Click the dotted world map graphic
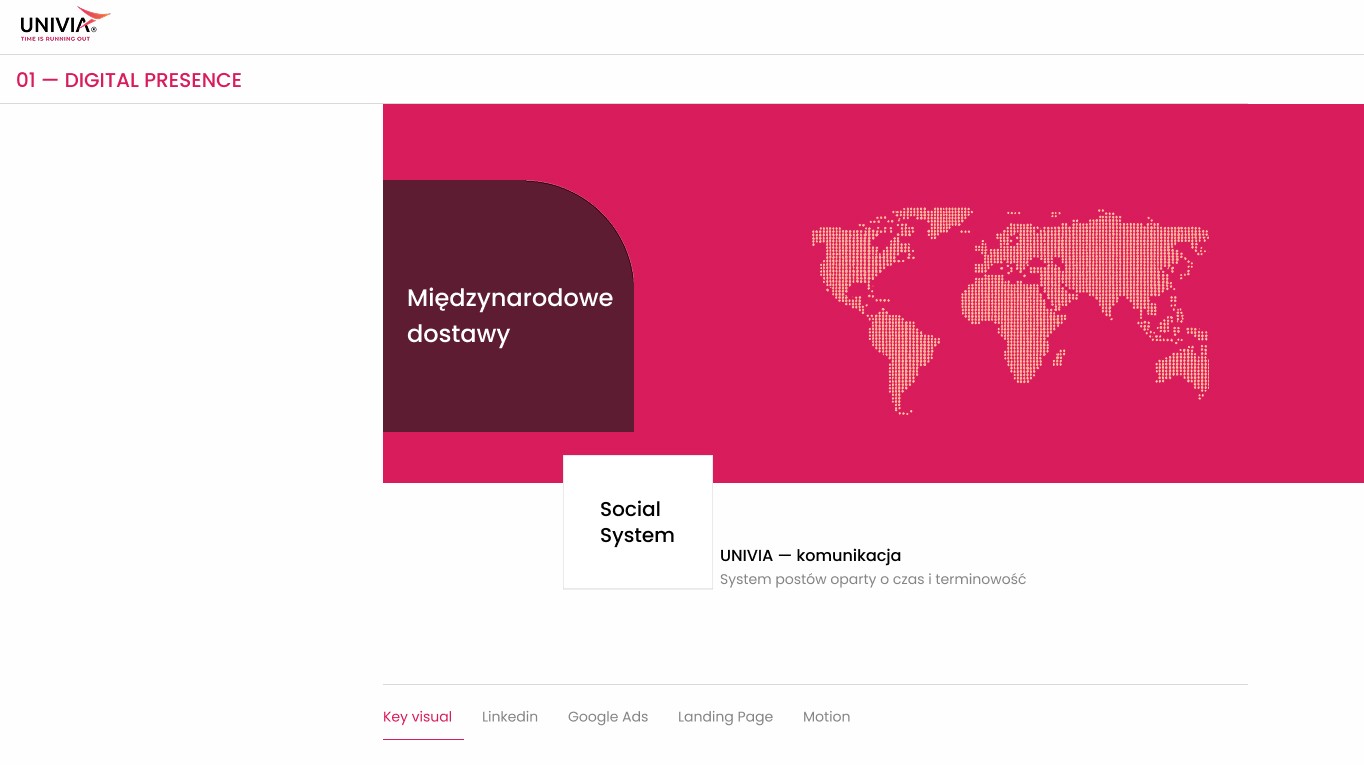This screenshot has width=1364, height=765. pyautogui.click(x=1010, y=310)
